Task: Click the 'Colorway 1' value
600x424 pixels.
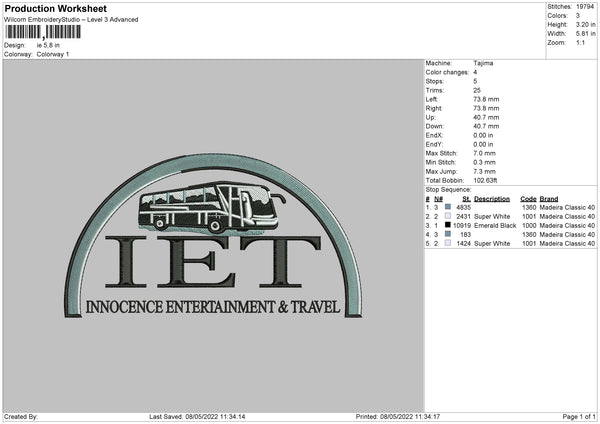Action: pyautogui.click(x=53, y=54)
